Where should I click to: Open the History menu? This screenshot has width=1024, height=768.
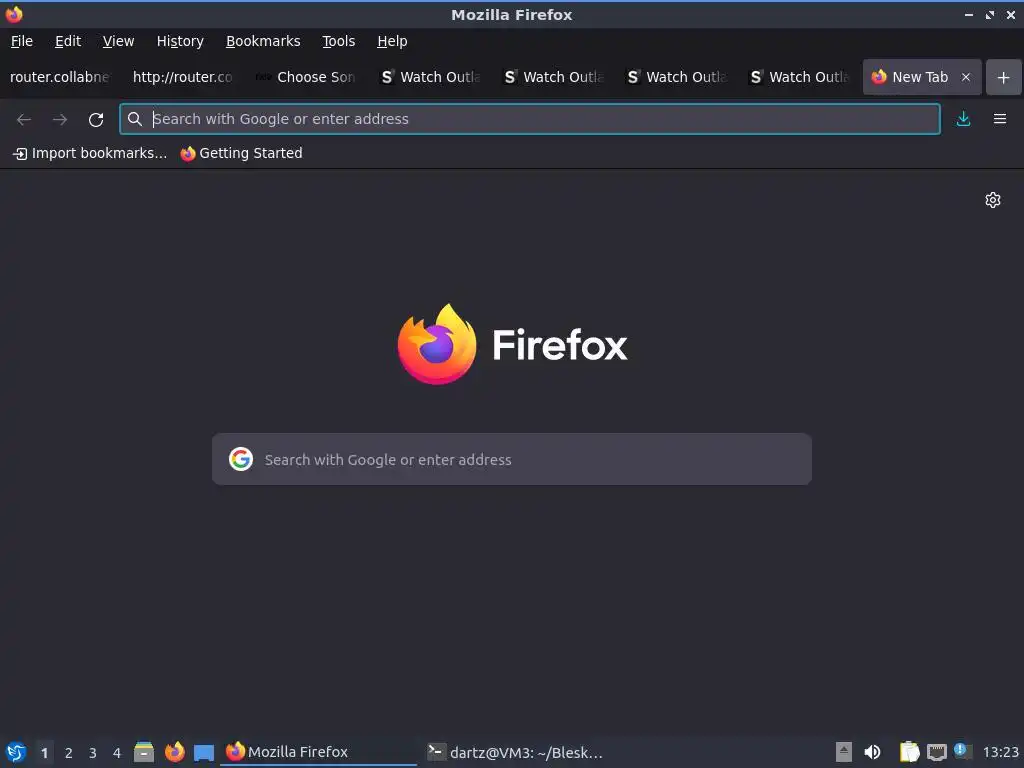tap(180, 41)
